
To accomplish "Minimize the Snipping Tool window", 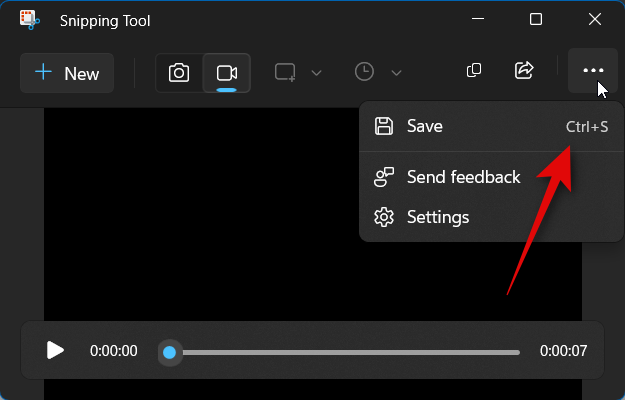I will click(477, 20).
